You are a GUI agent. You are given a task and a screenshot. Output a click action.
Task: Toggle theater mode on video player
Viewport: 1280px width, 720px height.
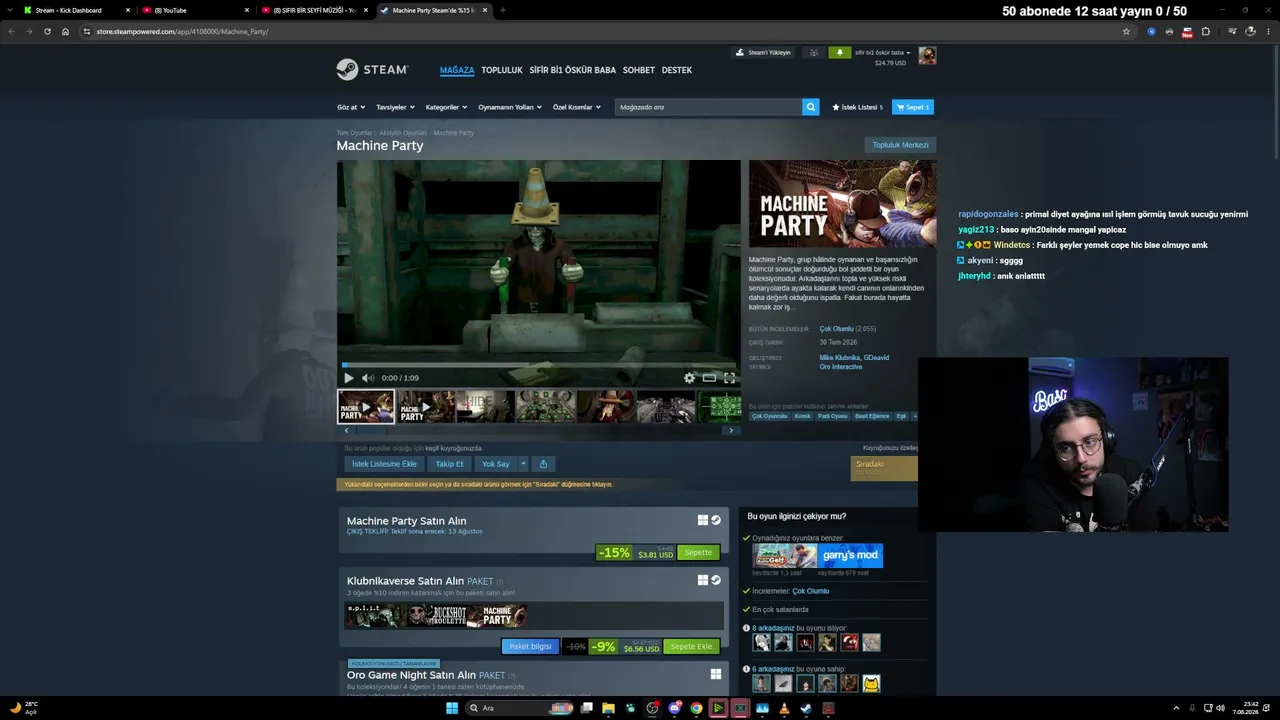709,378
